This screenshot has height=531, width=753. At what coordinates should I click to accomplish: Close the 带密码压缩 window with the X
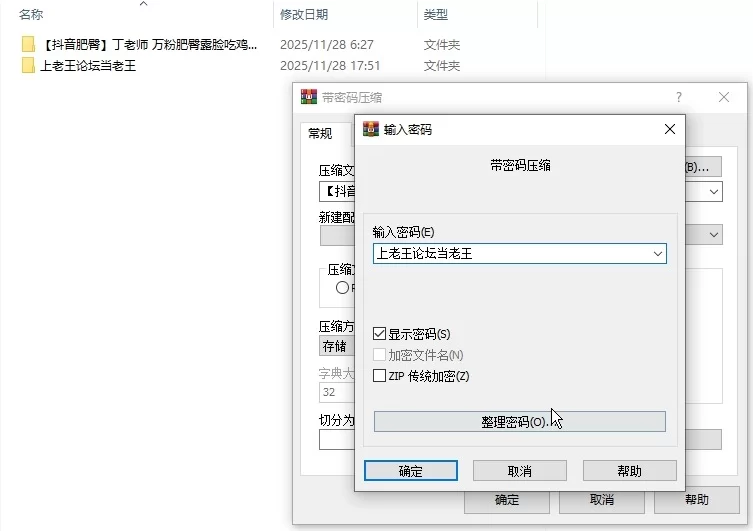(725, 97)
